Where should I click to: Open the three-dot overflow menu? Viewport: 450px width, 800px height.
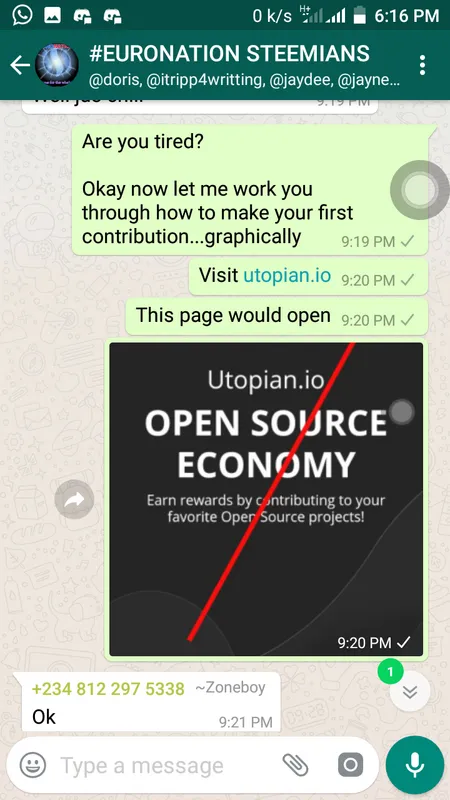click(422, 65)
